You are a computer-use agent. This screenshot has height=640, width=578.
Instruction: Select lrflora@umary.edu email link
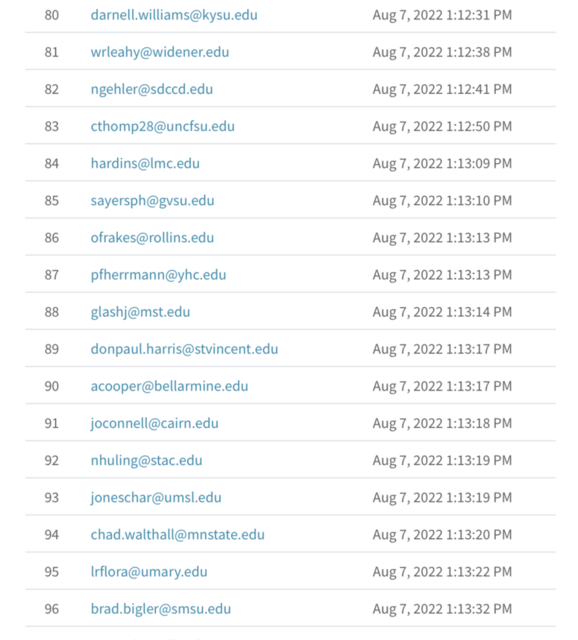pyautogui.click(x=149, y=572)
